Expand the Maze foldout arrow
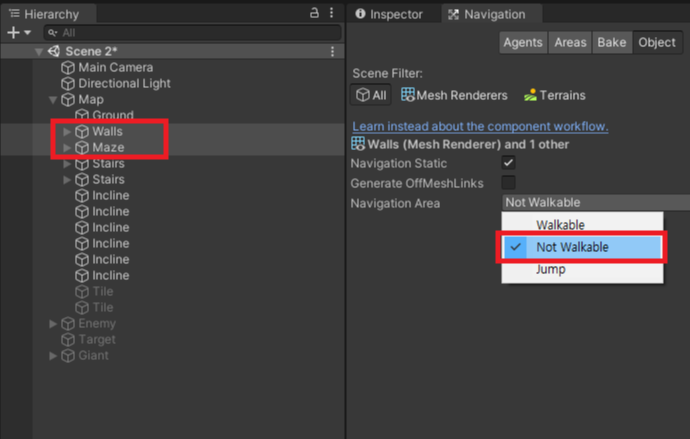The image size is (690, 439). [x=67, y=147]
